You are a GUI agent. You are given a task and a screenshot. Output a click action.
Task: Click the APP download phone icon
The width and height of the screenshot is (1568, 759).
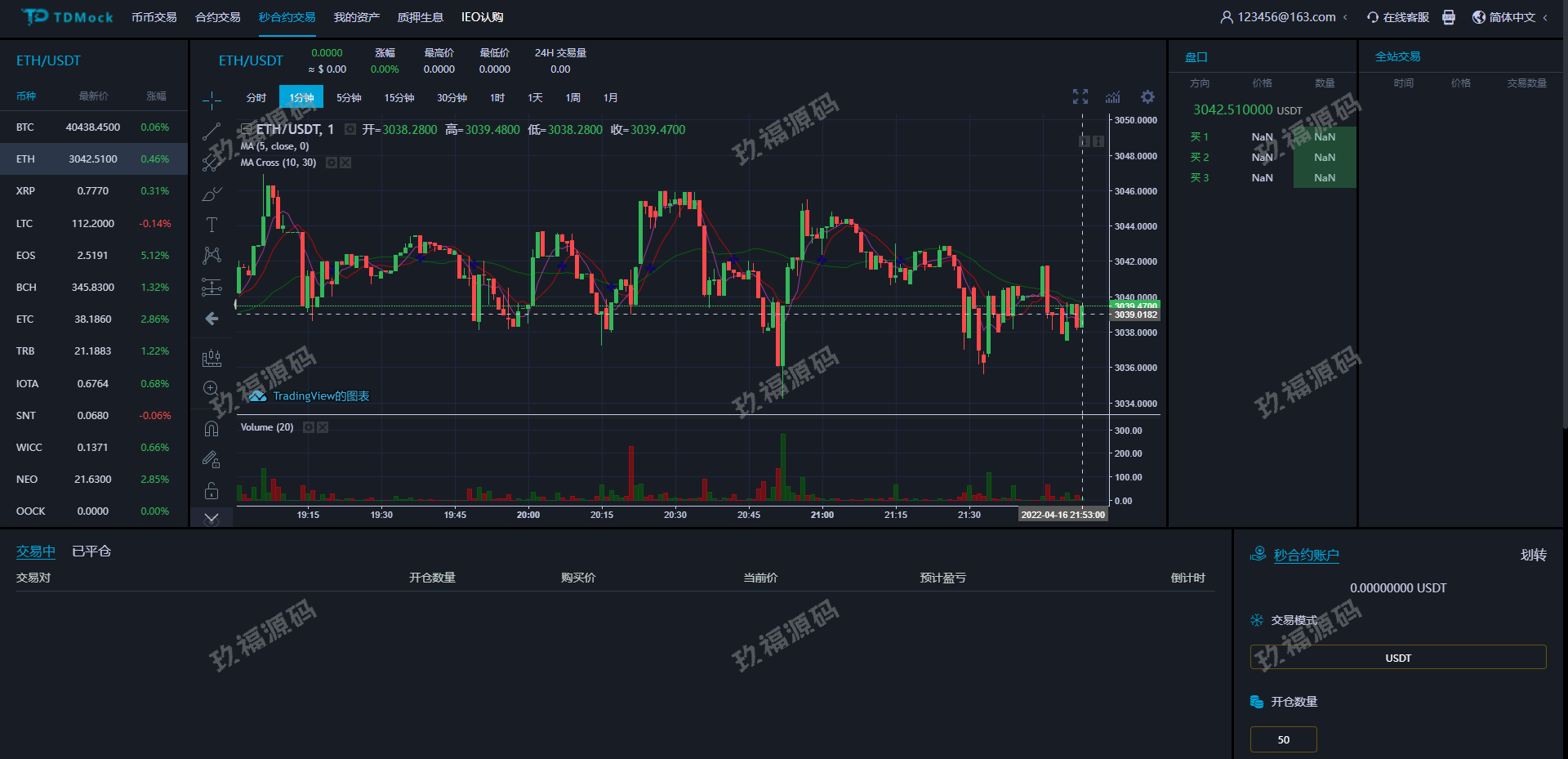pyautogui.click(x=1449, y=17)
